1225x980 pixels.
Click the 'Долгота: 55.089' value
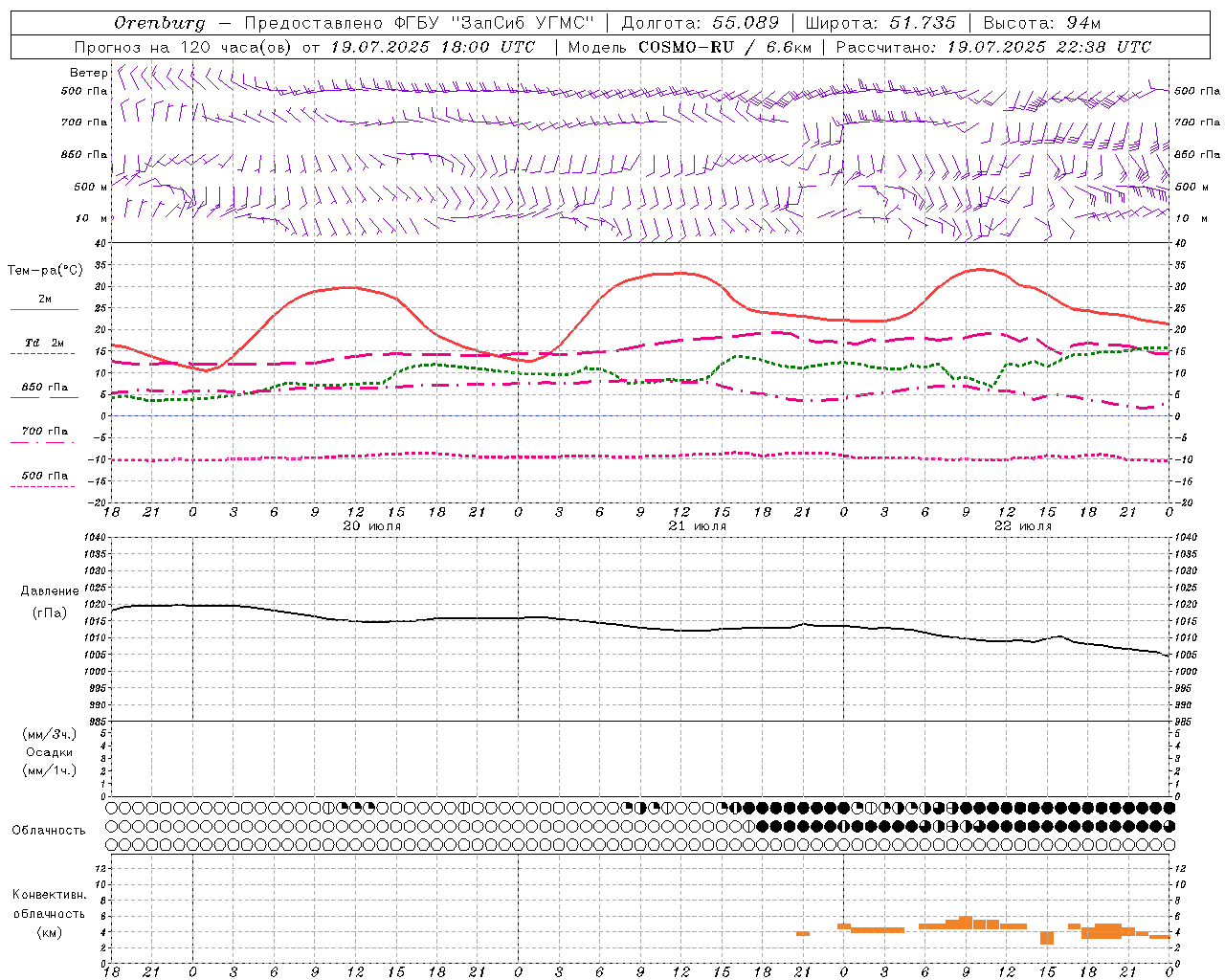[x=701, y=23]
